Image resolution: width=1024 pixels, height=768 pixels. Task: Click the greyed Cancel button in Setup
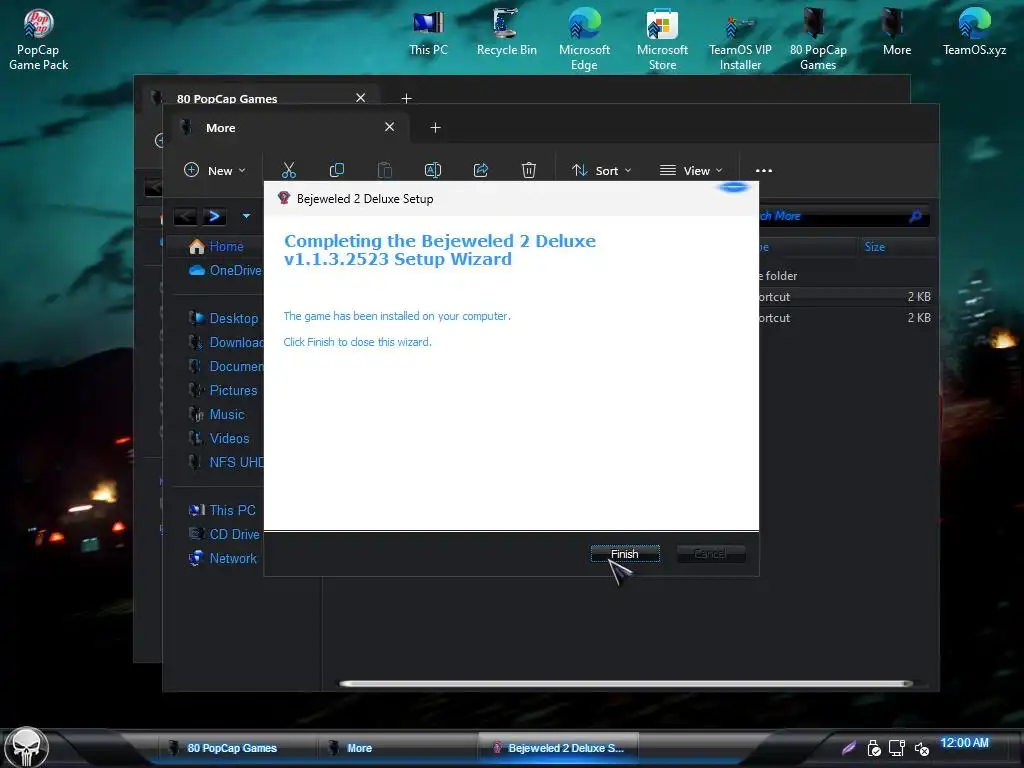[x=711, y=554]
